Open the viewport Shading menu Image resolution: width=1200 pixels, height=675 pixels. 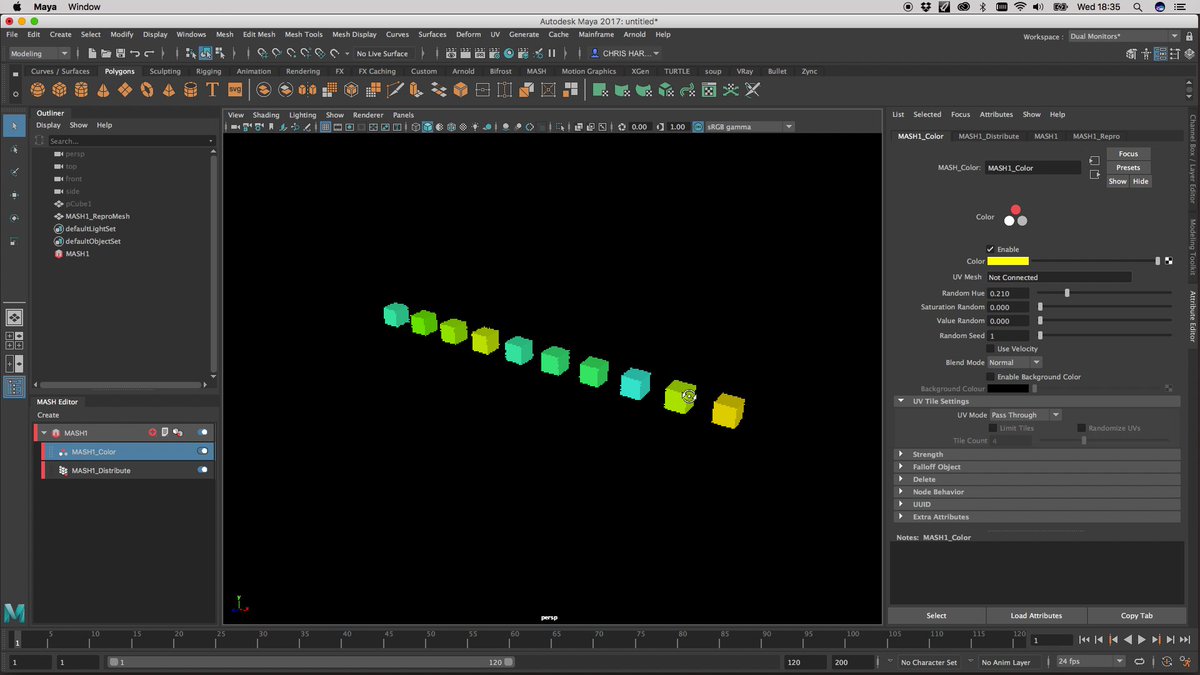[266, 115]
